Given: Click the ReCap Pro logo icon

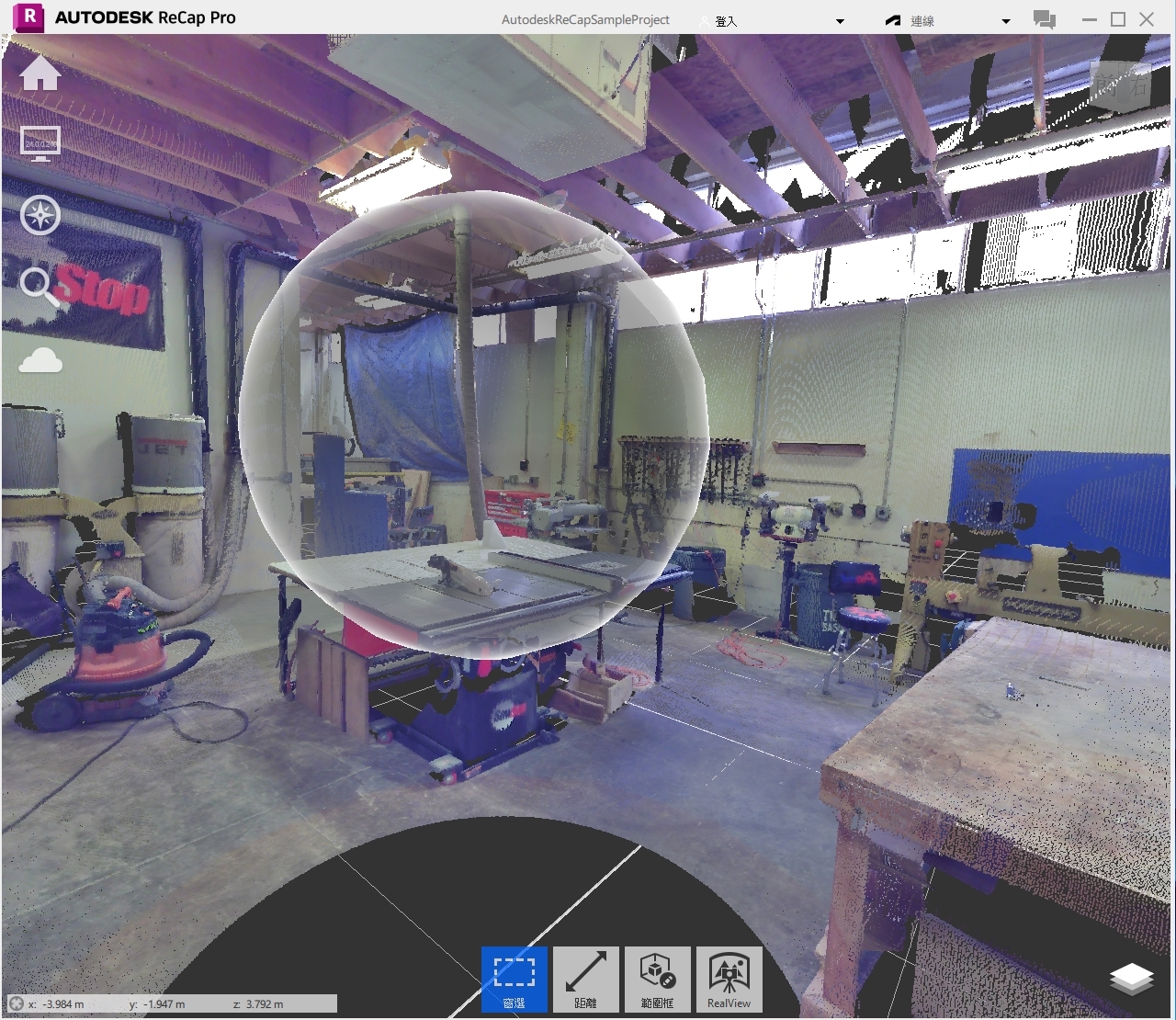Looking at the screenshot, I should tap(30, 17).
